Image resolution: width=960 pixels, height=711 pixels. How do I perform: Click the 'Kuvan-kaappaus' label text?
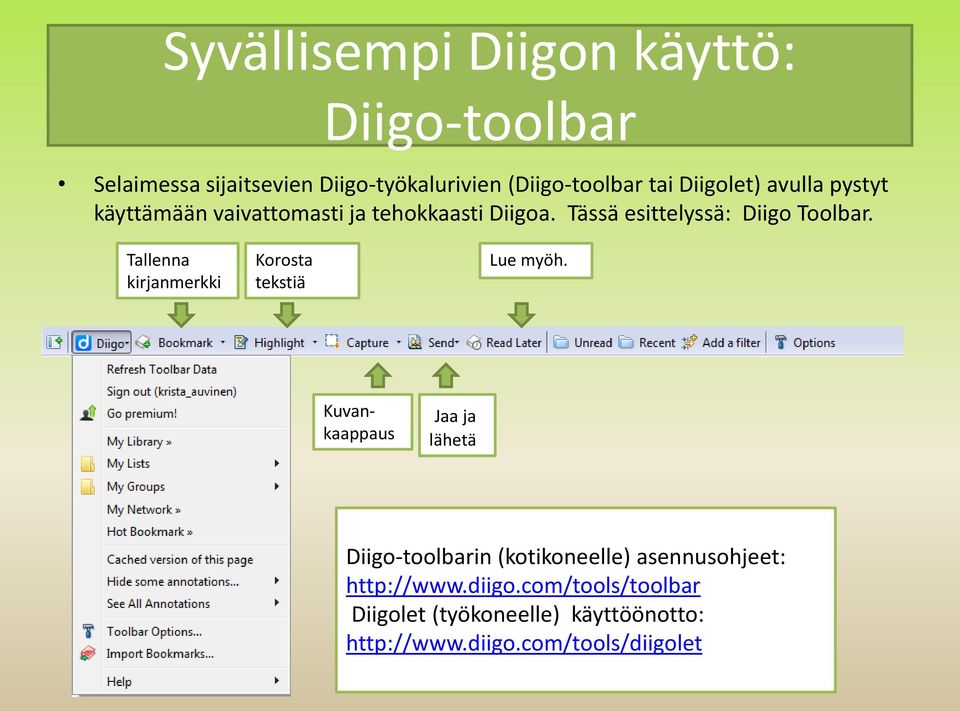(x=359, y=423)
